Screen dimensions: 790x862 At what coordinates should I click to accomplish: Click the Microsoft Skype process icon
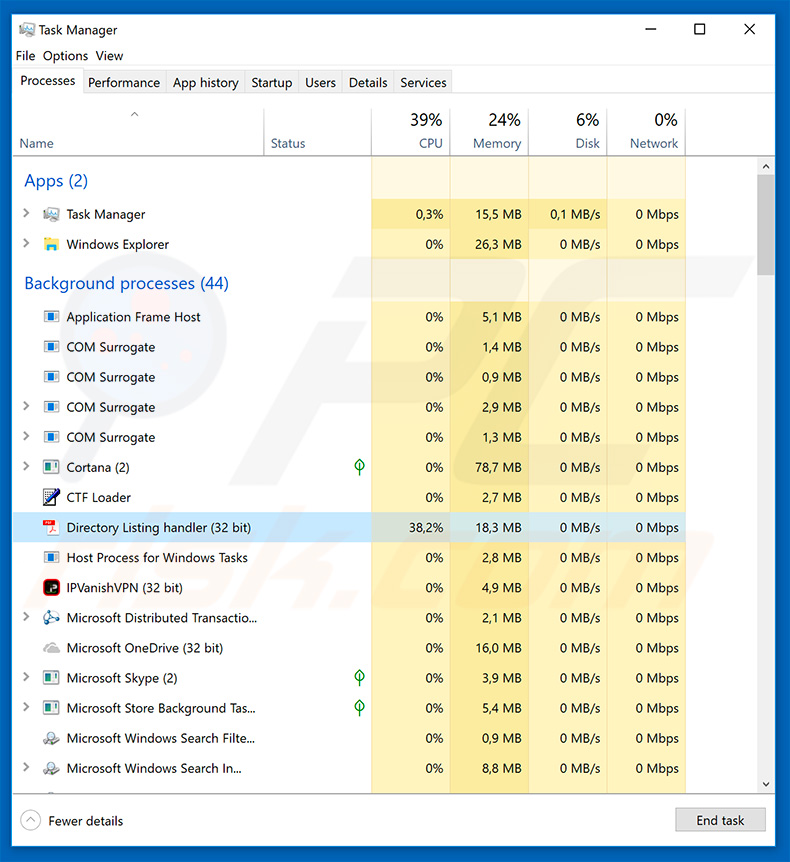51,678
